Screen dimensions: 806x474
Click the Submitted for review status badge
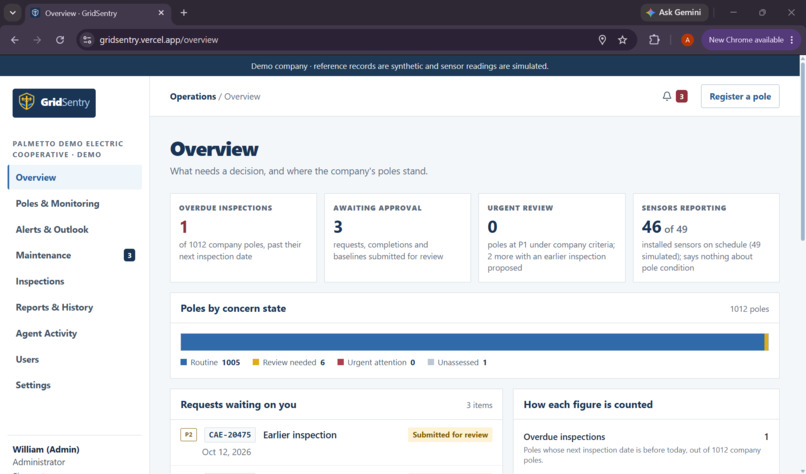point(450,434)
